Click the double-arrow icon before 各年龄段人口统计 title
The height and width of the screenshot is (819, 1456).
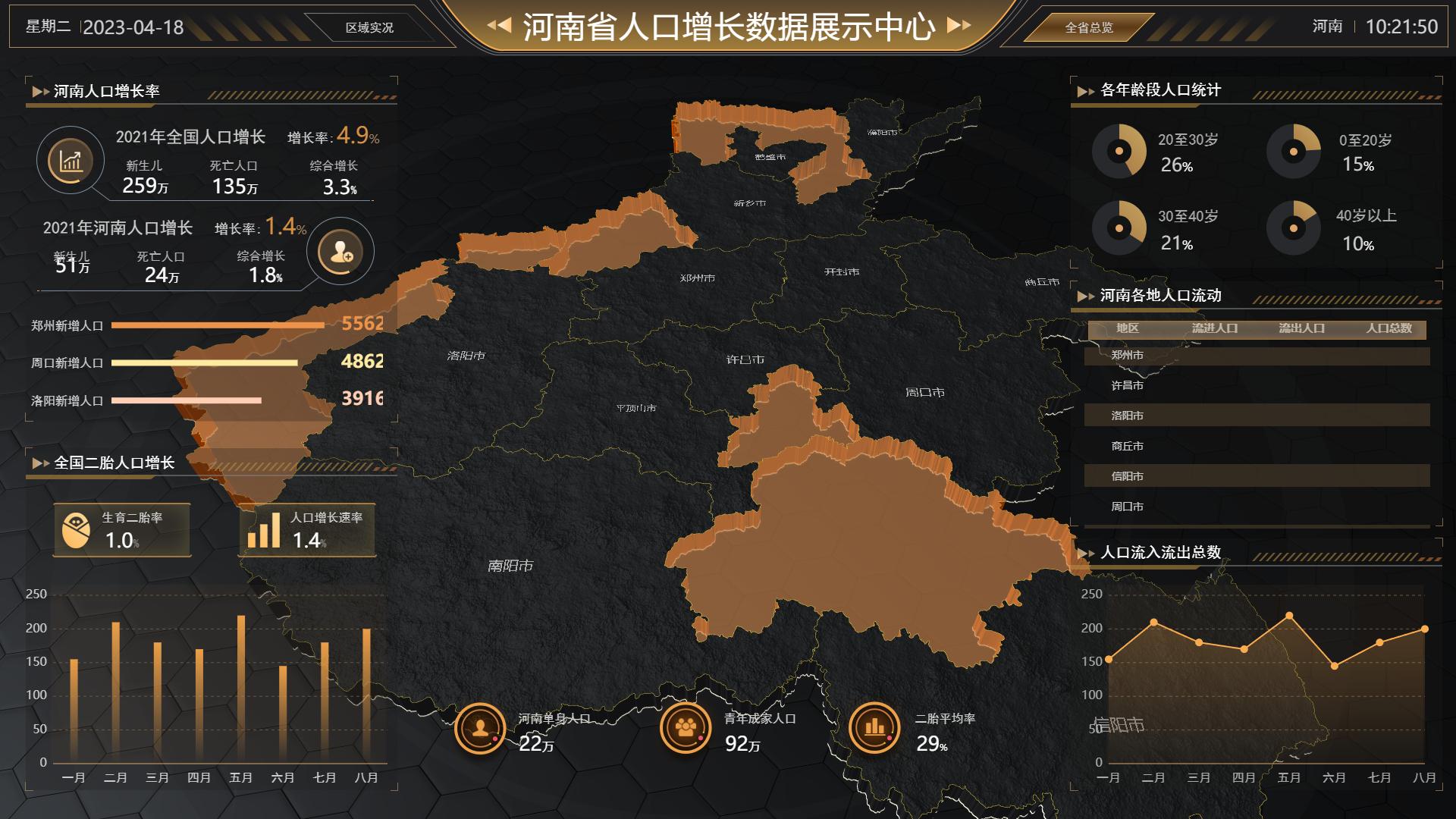(1084, 93)
